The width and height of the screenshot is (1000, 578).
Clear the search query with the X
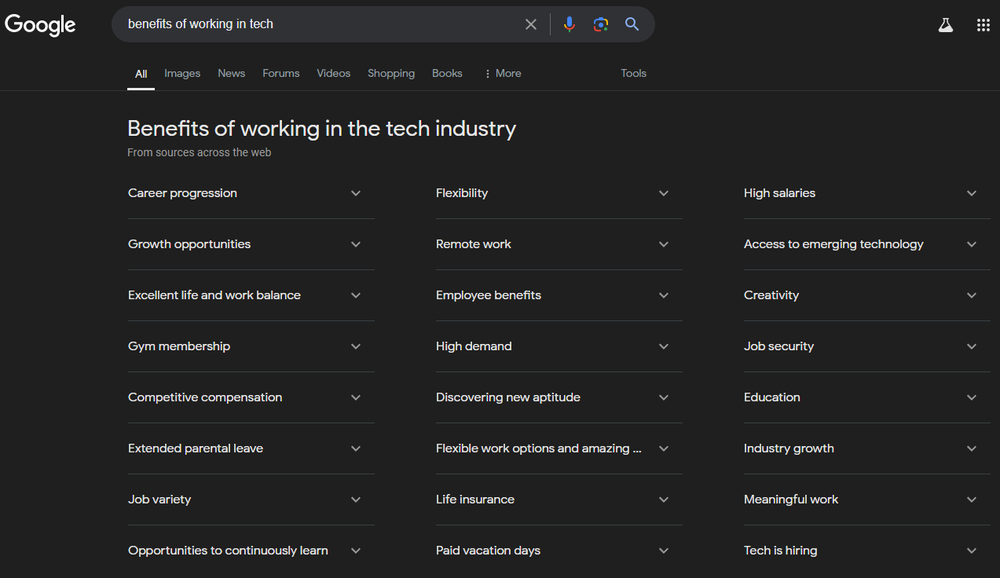click(x=531, y=23)
